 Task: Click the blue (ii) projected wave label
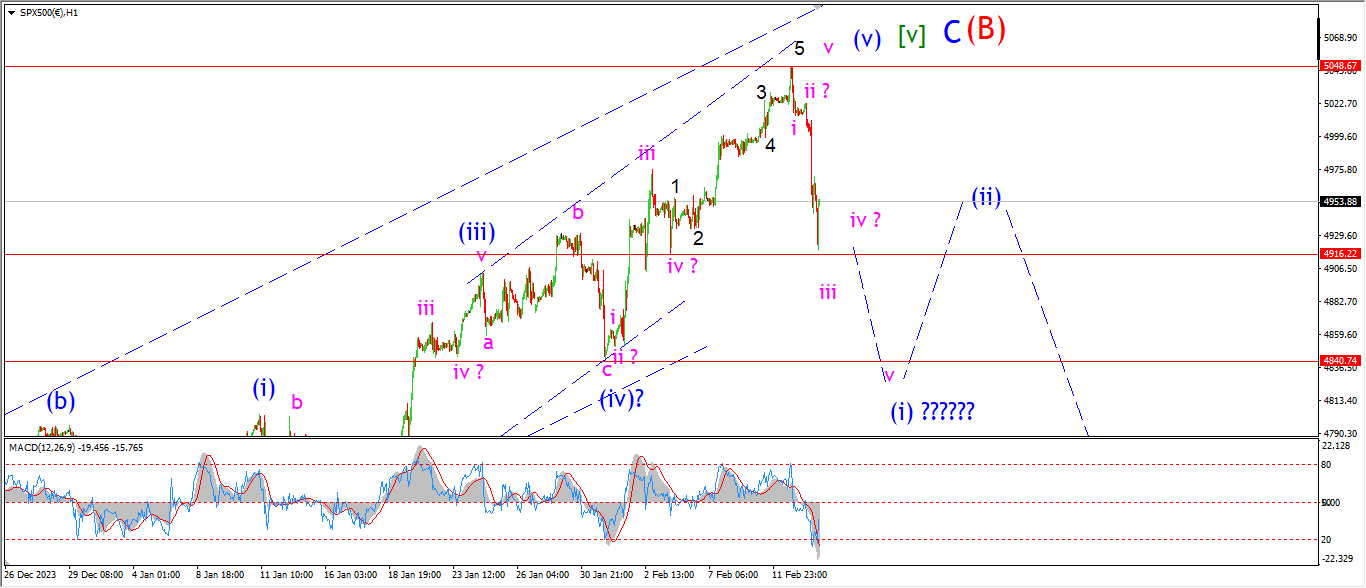(x=986, y=196)
